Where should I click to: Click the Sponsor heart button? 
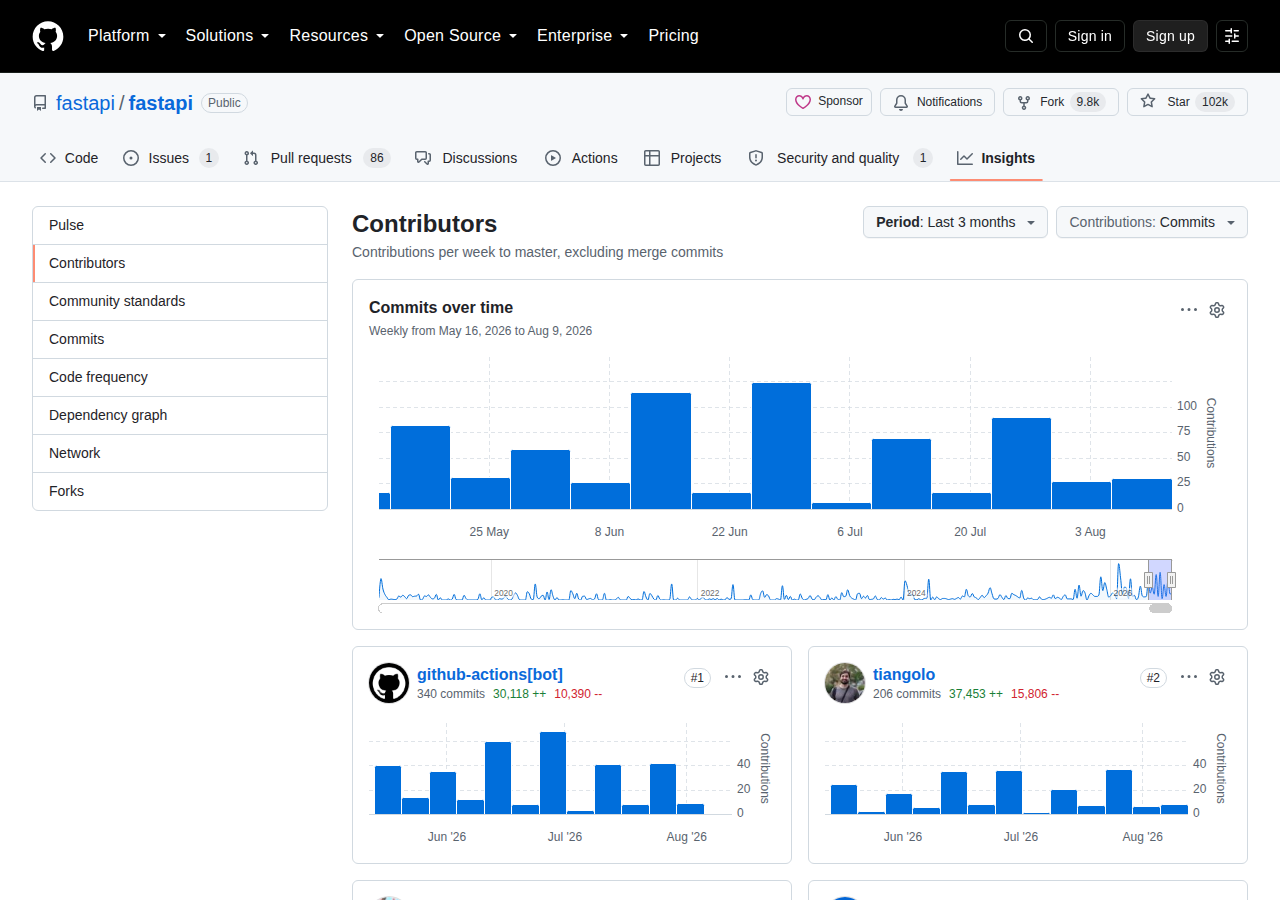[829, 102]
